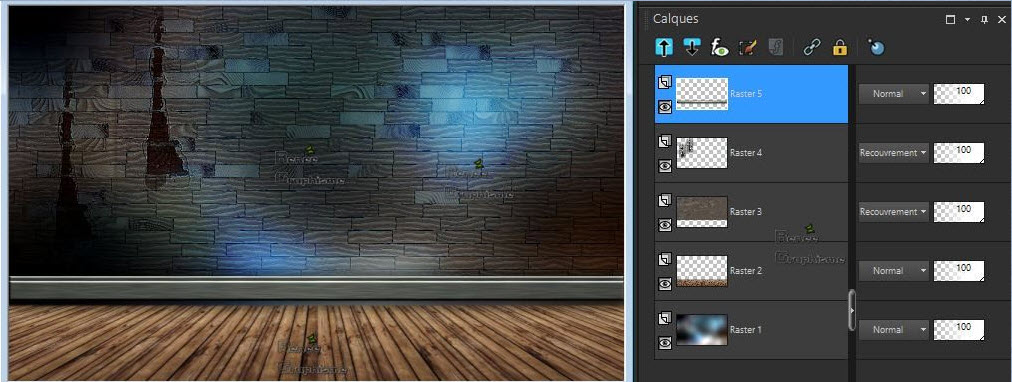Click the Raster 4 layer thumbnail
This screenshot has width=1012, height=382.
point(702,153)
